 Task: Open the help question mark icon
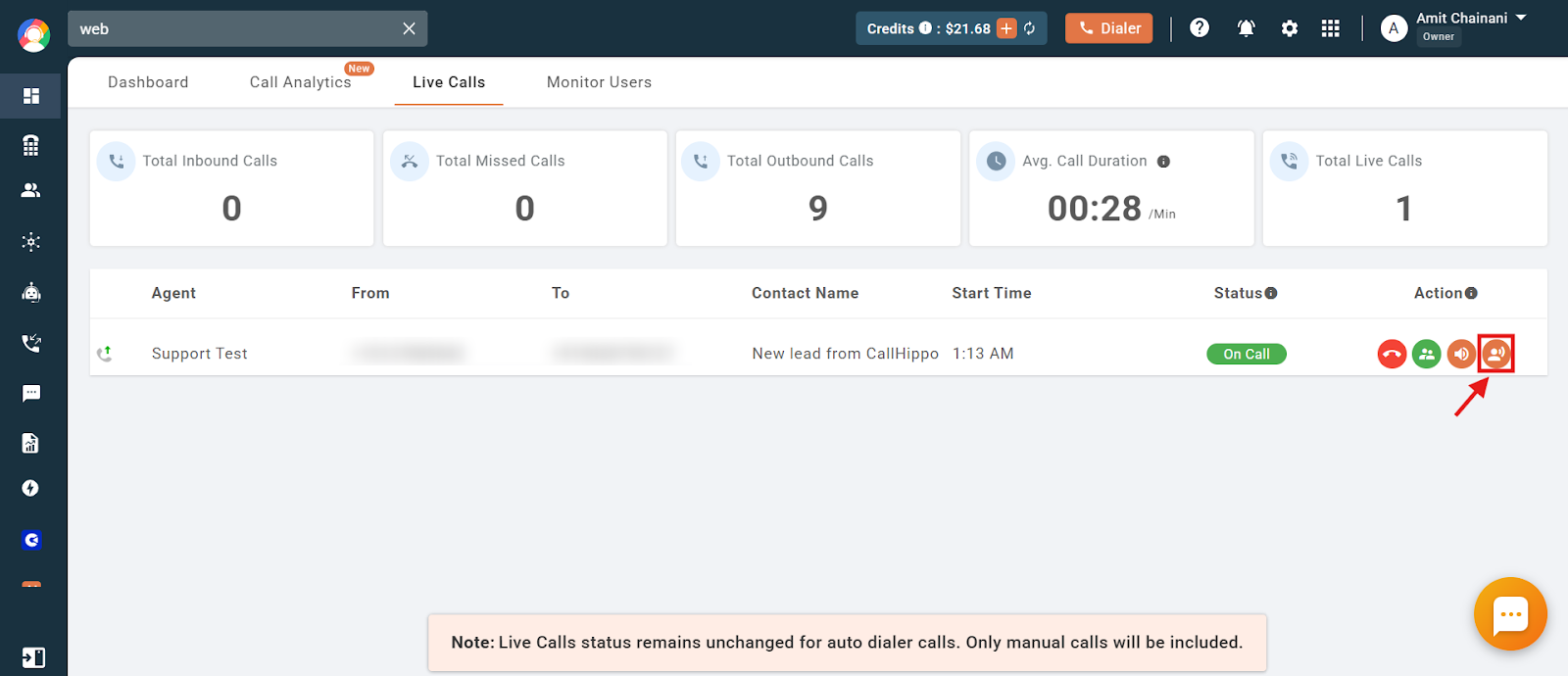pos(1200,27)
